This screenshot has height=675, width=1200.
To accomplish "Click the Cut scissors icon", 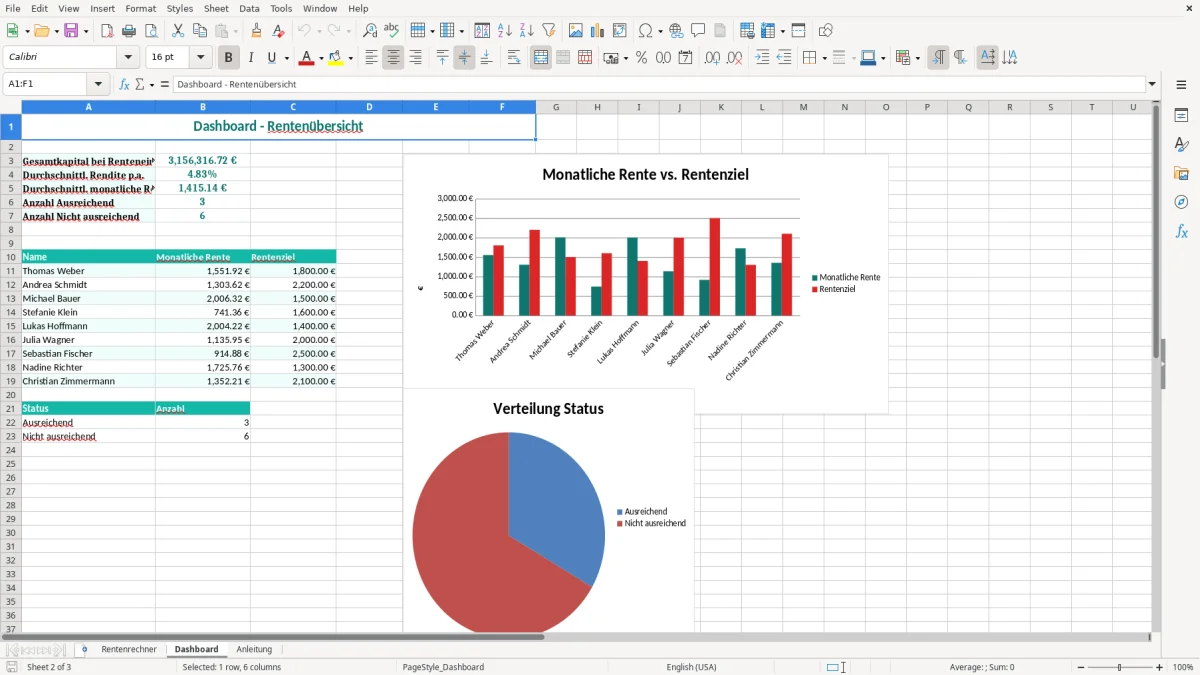I will [178, 31].
